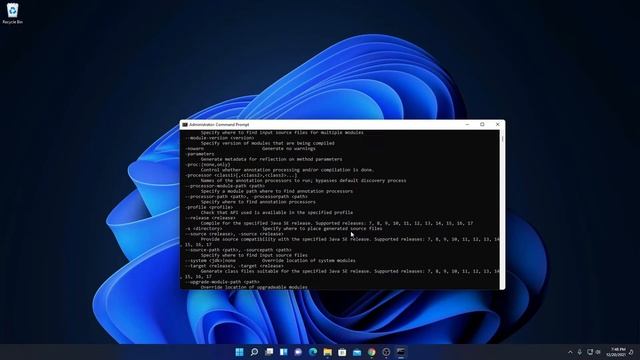Click the '--upgrade-module-path <path>' line
Image resolution: width=640 pixels, height=360 pixels.
click(x=222, y=282)
